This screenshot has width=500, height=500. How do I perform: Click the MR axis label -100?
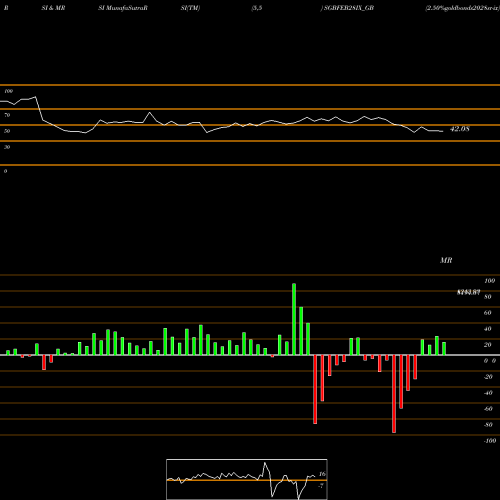[x=490, y=441]
